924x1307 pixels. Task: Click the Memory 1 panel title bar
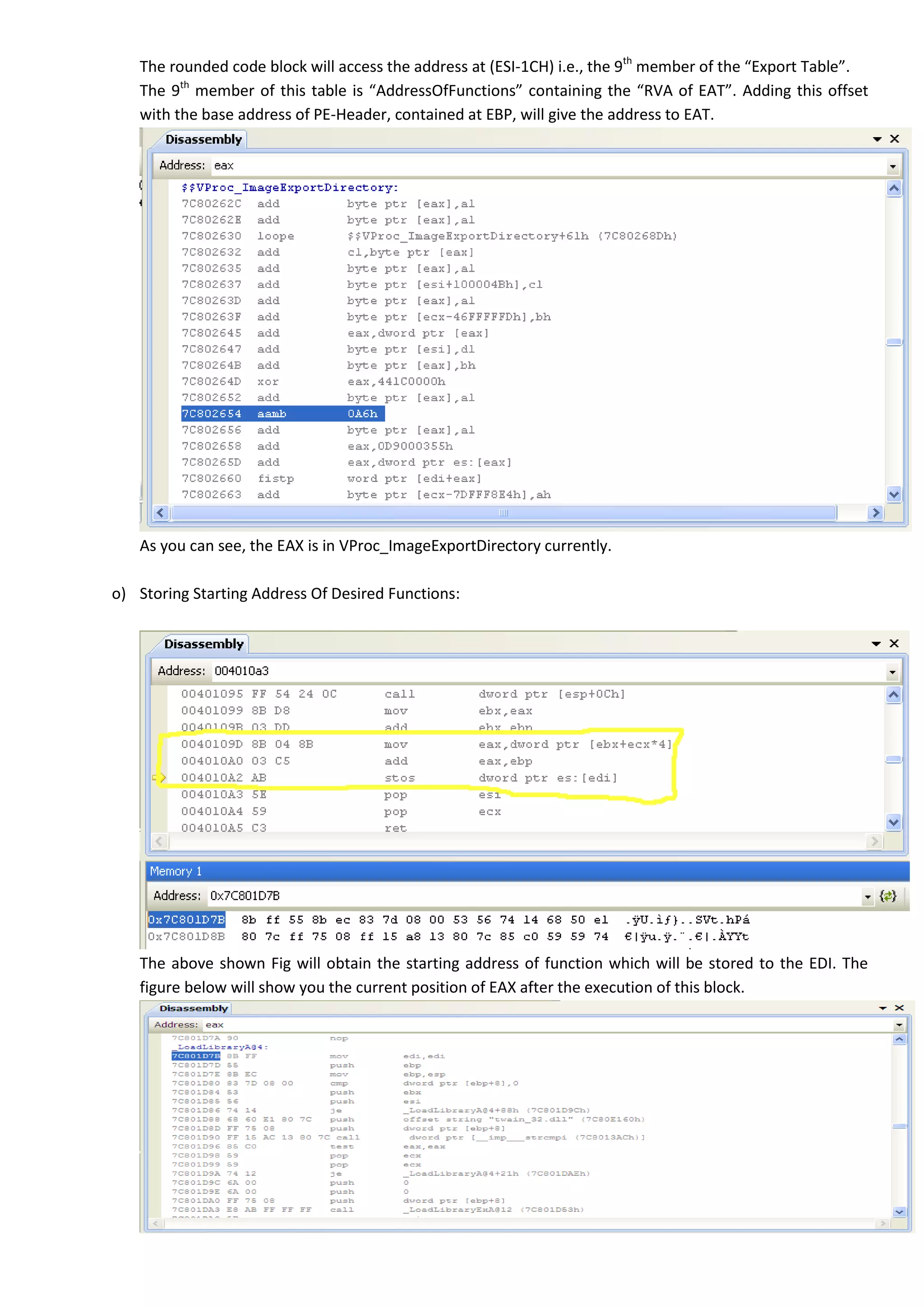click(527, 871)
